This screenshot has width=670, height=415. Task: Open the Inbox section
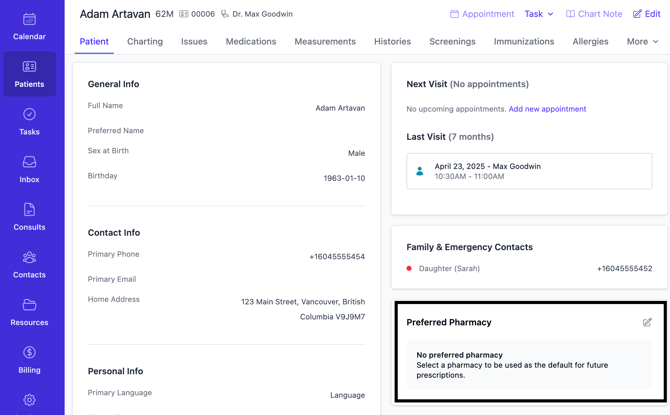coord(29,169)
